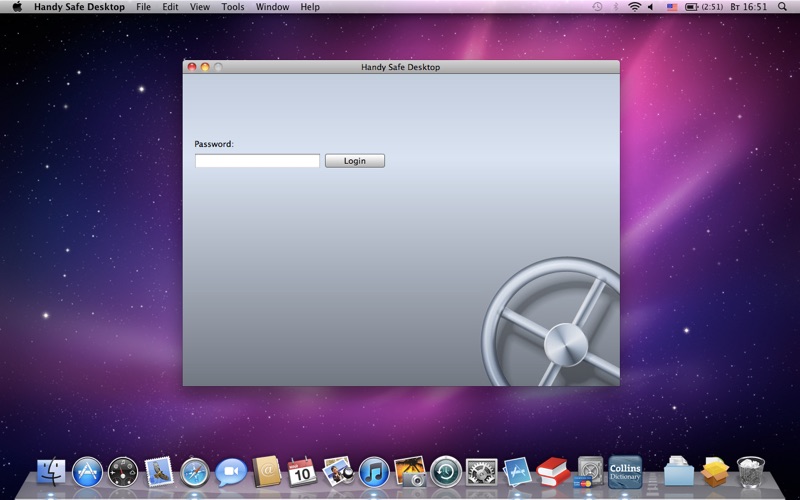Image resolution: width=800 pixels, height=500 pixels.
Task: Open Image Capture camera icon in Dock
Action: (410, 471)
